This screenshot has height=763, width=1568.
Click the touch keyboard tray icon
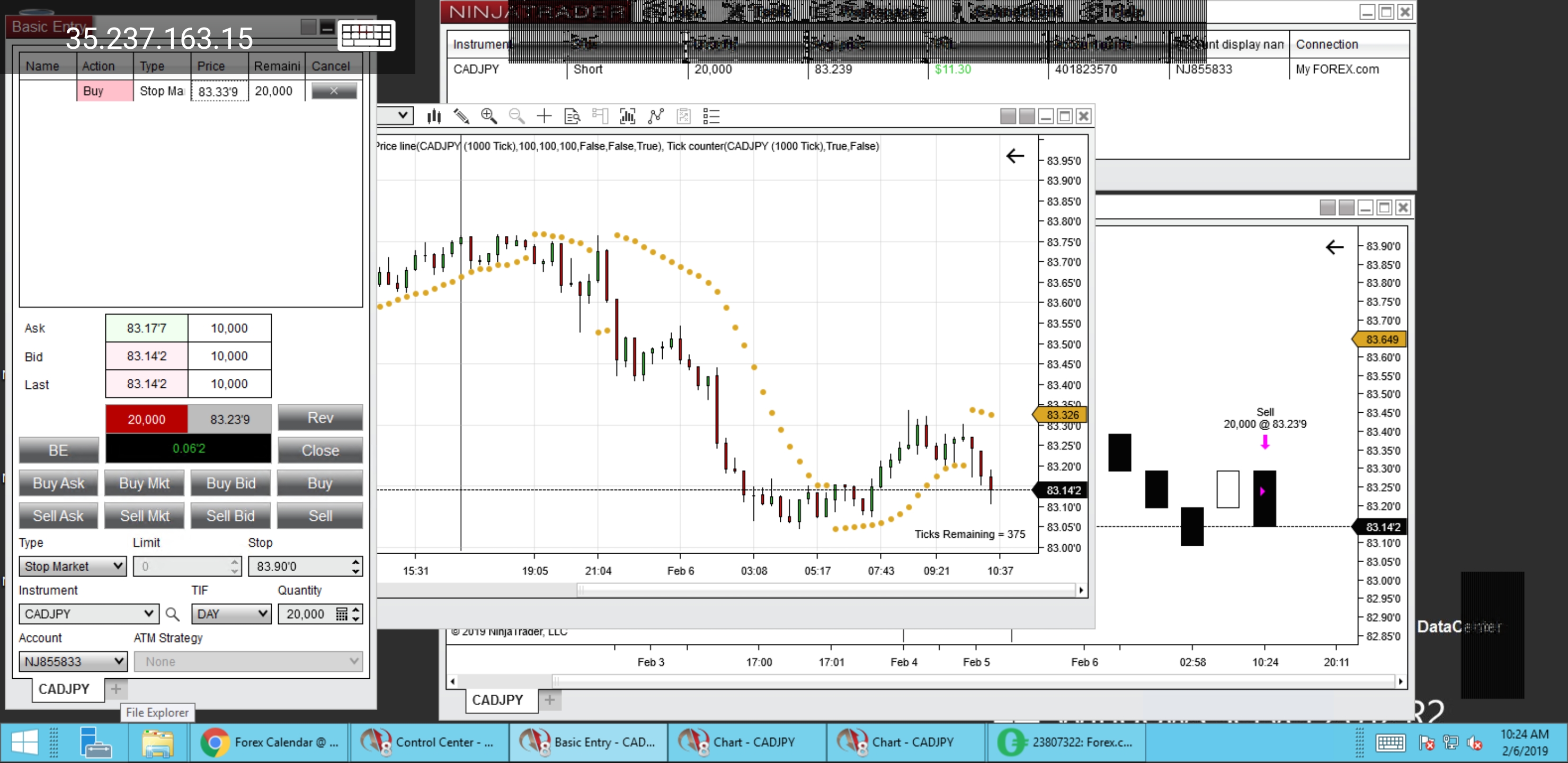tap(1390, 743)
